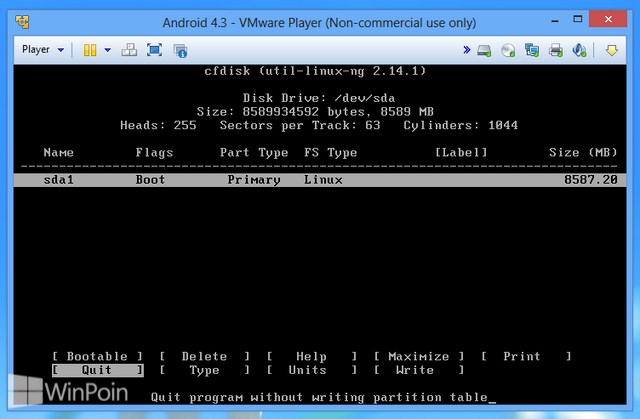Show hidden devices double-chevron
The width and height of the screenshot is (640, 419).
tap(467, 50)
